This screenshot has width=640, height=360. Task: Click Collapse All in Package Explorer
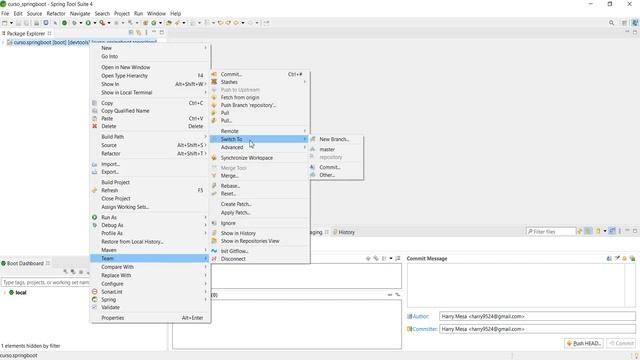point(131,33)
